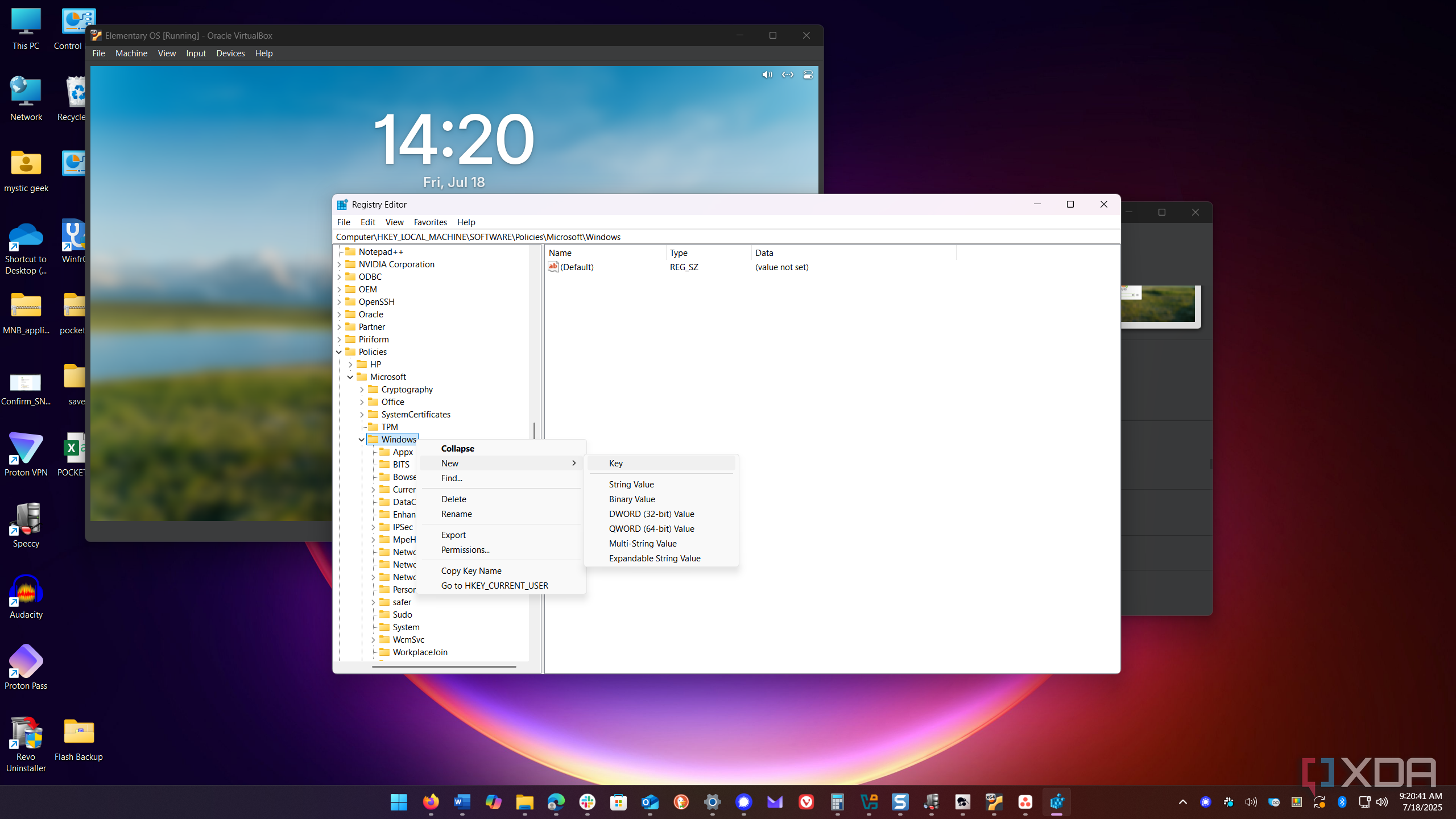Image resolution: width=1456 pixels, height=819 pixels.
Task: Select the (Default) registry value
Action: (x=576, y=267)
